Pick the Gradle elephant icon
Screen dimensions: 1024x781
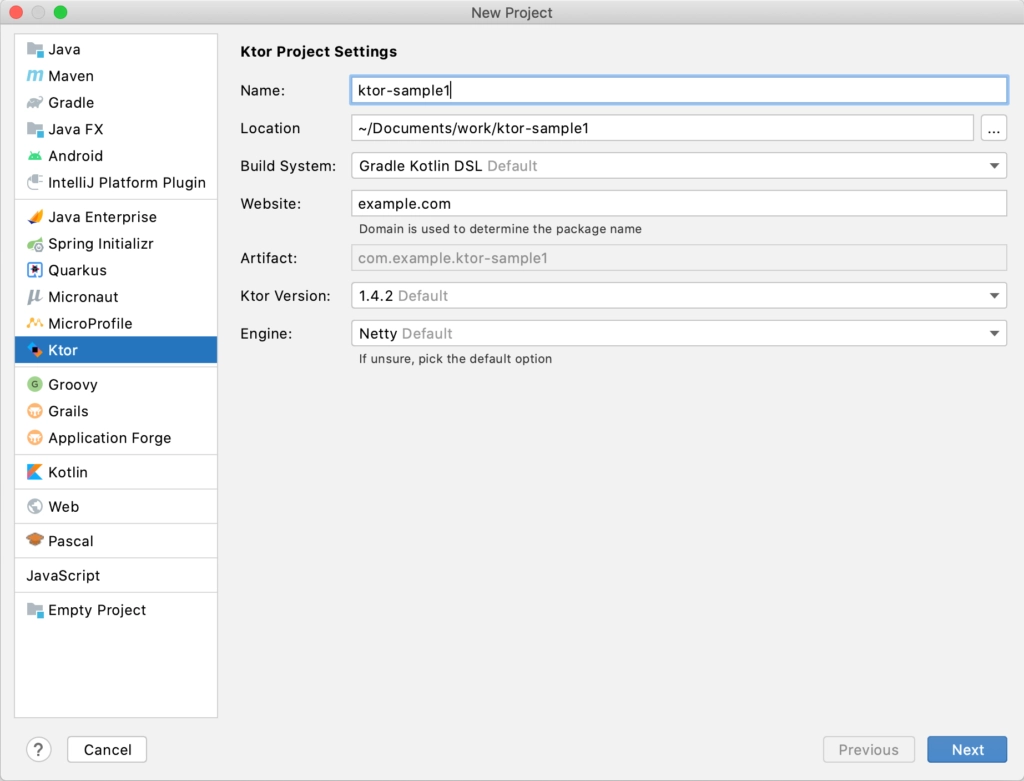tap(35, 103)
